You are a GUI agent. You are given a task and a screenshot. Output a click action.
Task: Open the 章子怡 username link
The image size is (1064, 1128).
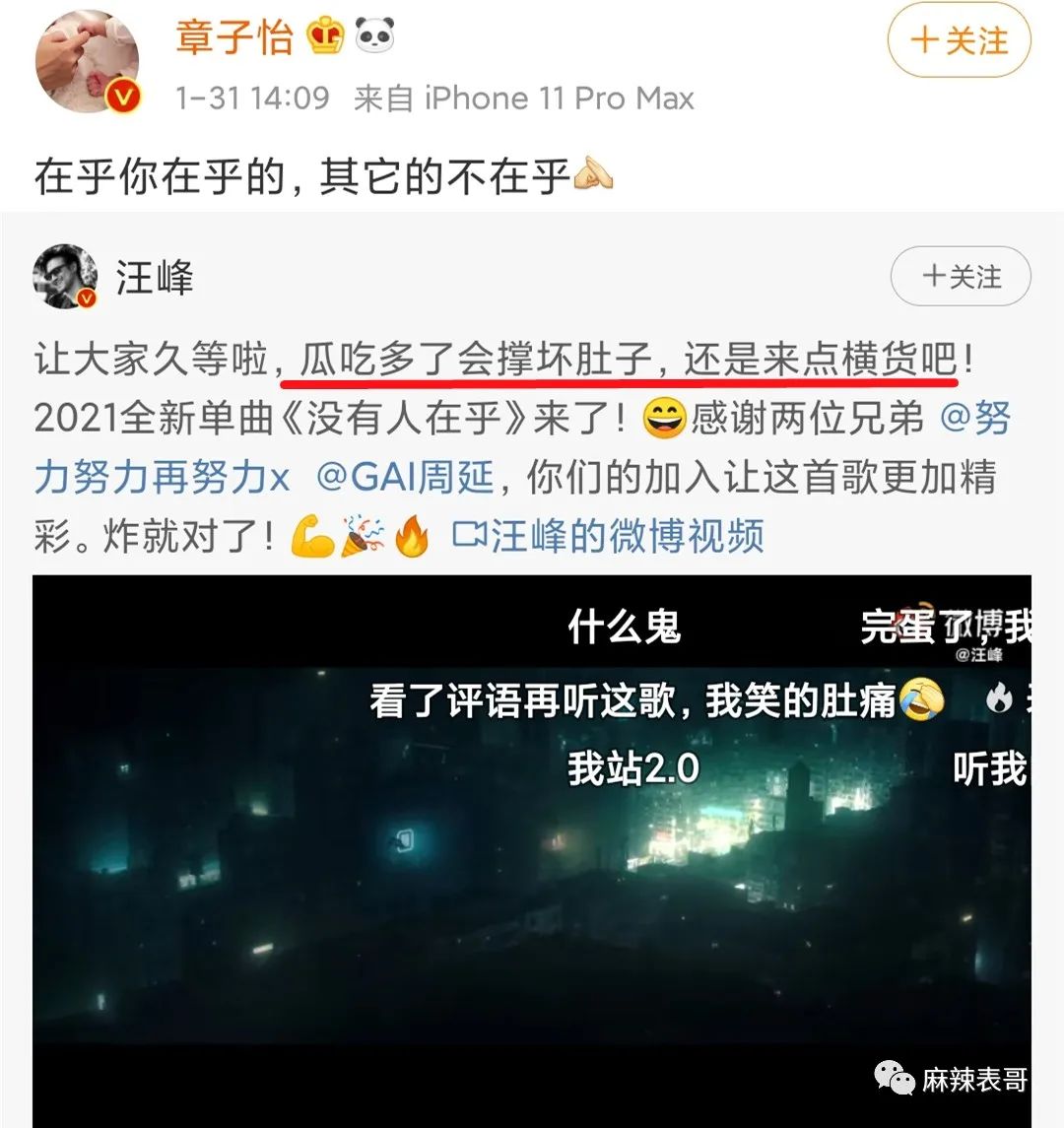234,36
